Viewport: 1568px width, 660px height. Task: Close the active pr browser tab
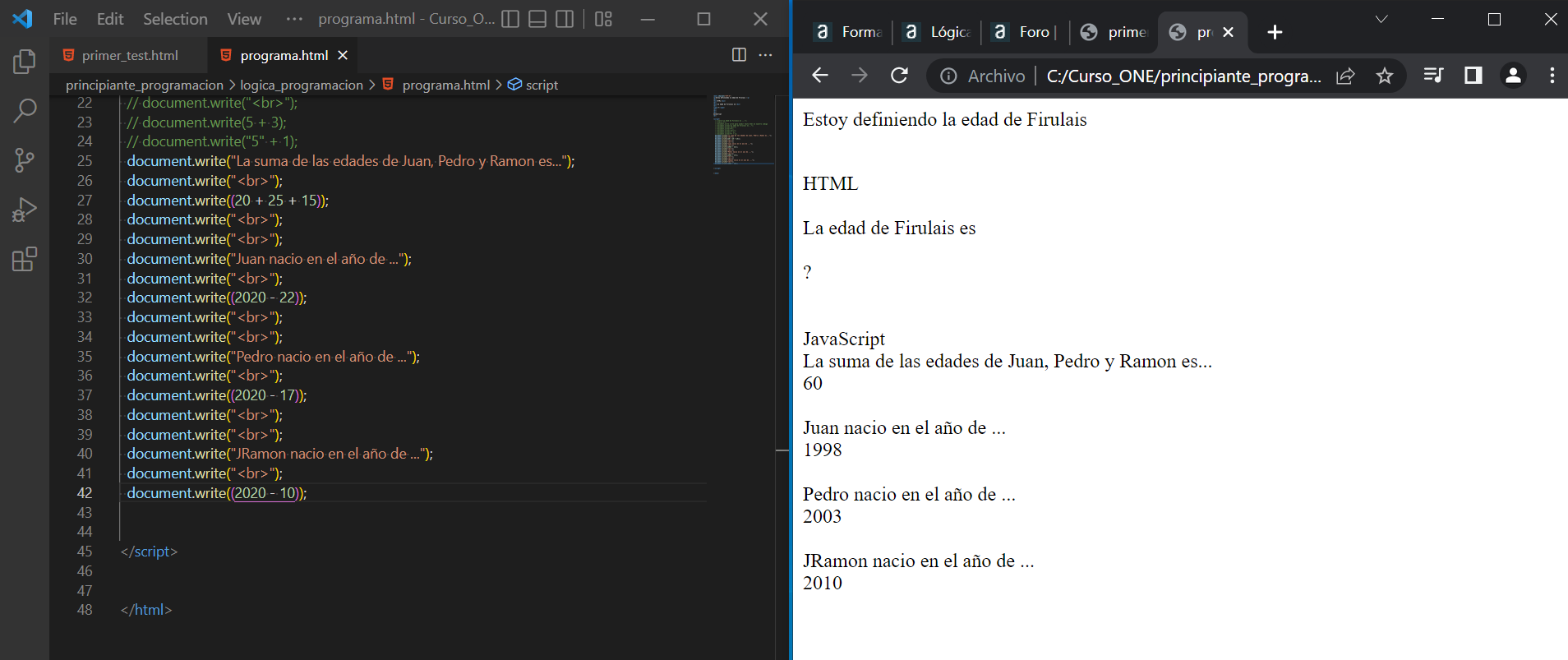(x=1228, y=32)
